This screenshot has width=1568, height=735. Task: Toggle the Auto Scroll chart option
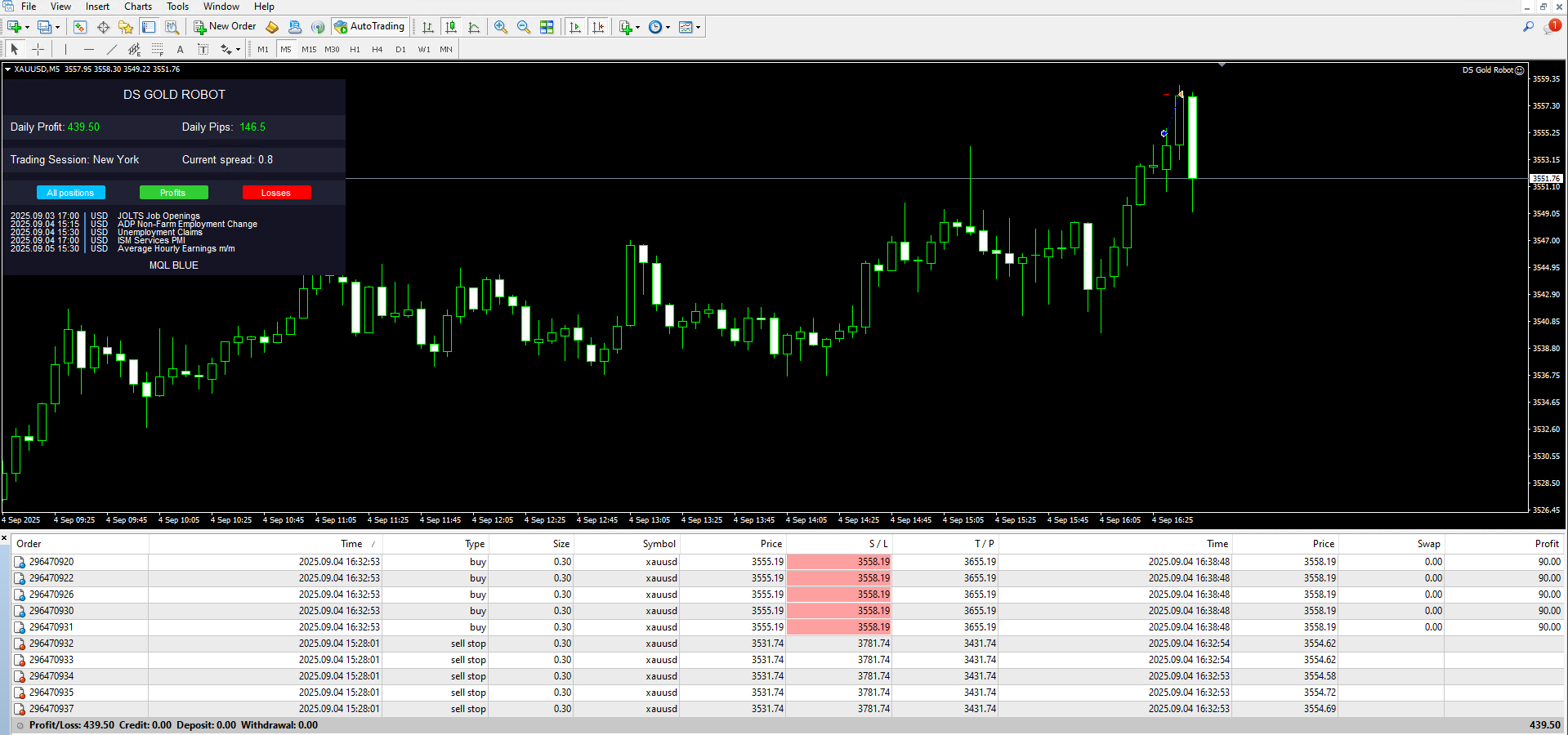coord(575,26)
